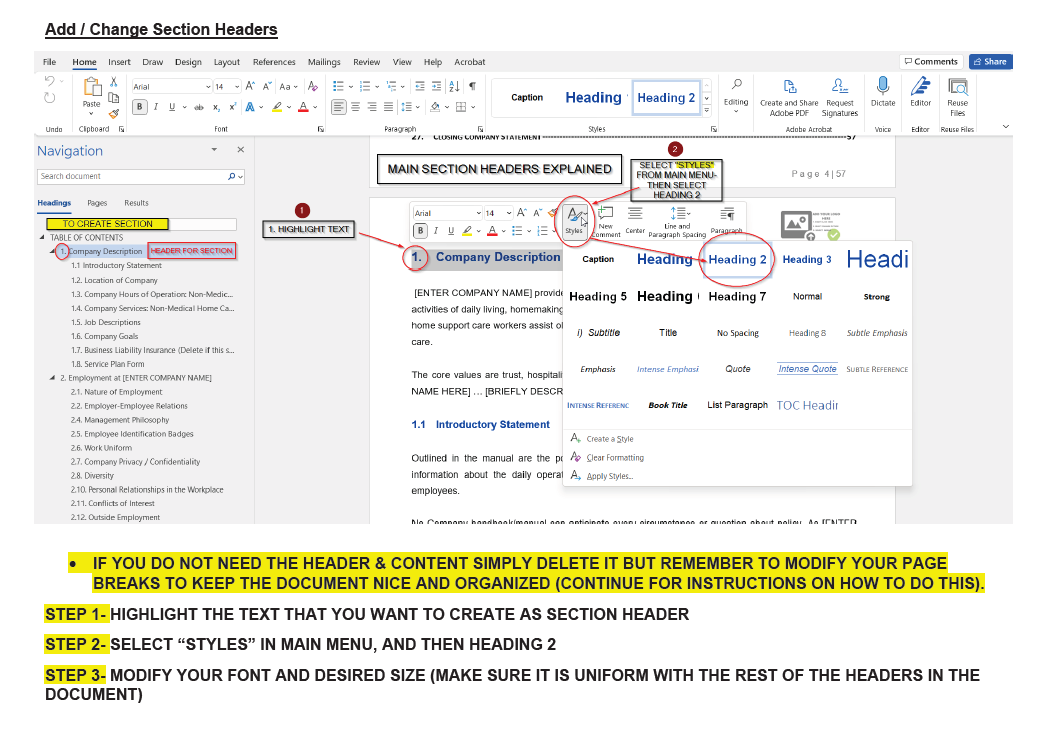Click the Decrease Indent icon
Screen dimensions: 1050x733
420,86
